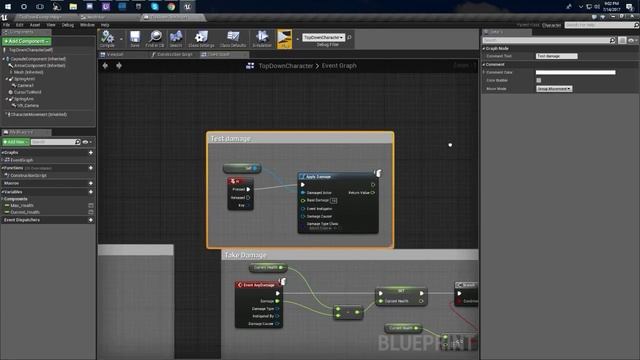640x360 pixels.
Task: Open the Help menu
Action: coord(105,25)
